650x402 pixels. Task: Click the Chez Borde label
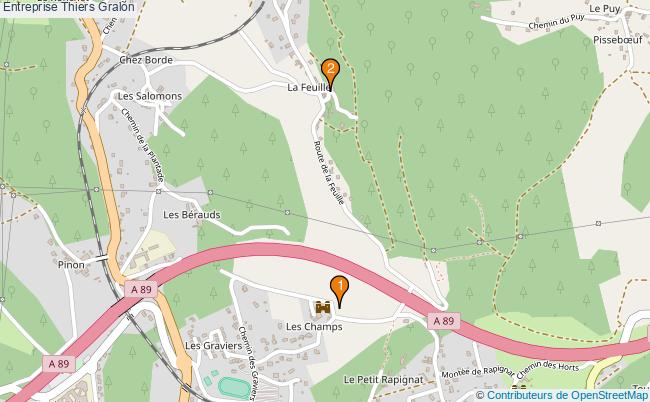click(146, 60)
